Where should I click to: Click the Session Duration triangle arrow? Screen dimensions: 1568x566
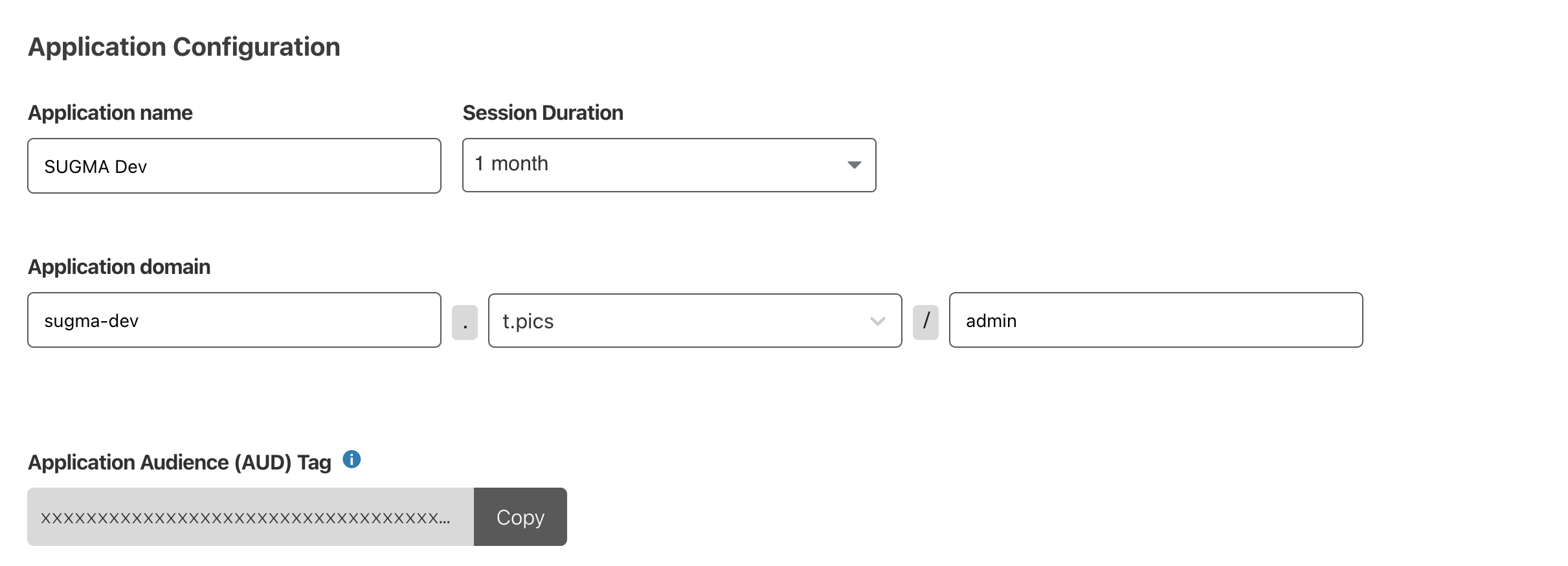(x=854, y=165)
